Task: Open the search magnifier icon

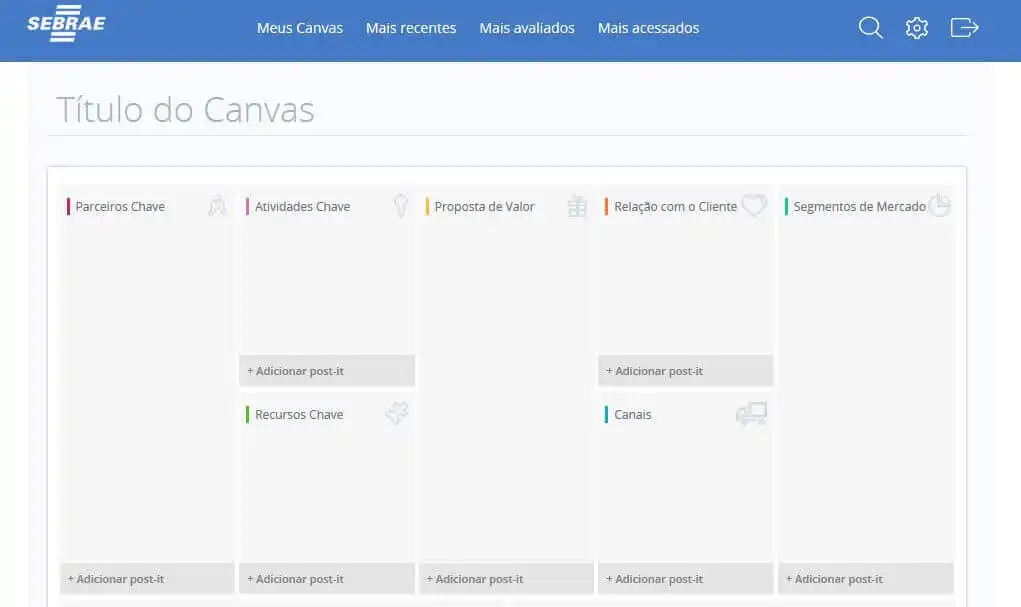Action: pos(869,27)
